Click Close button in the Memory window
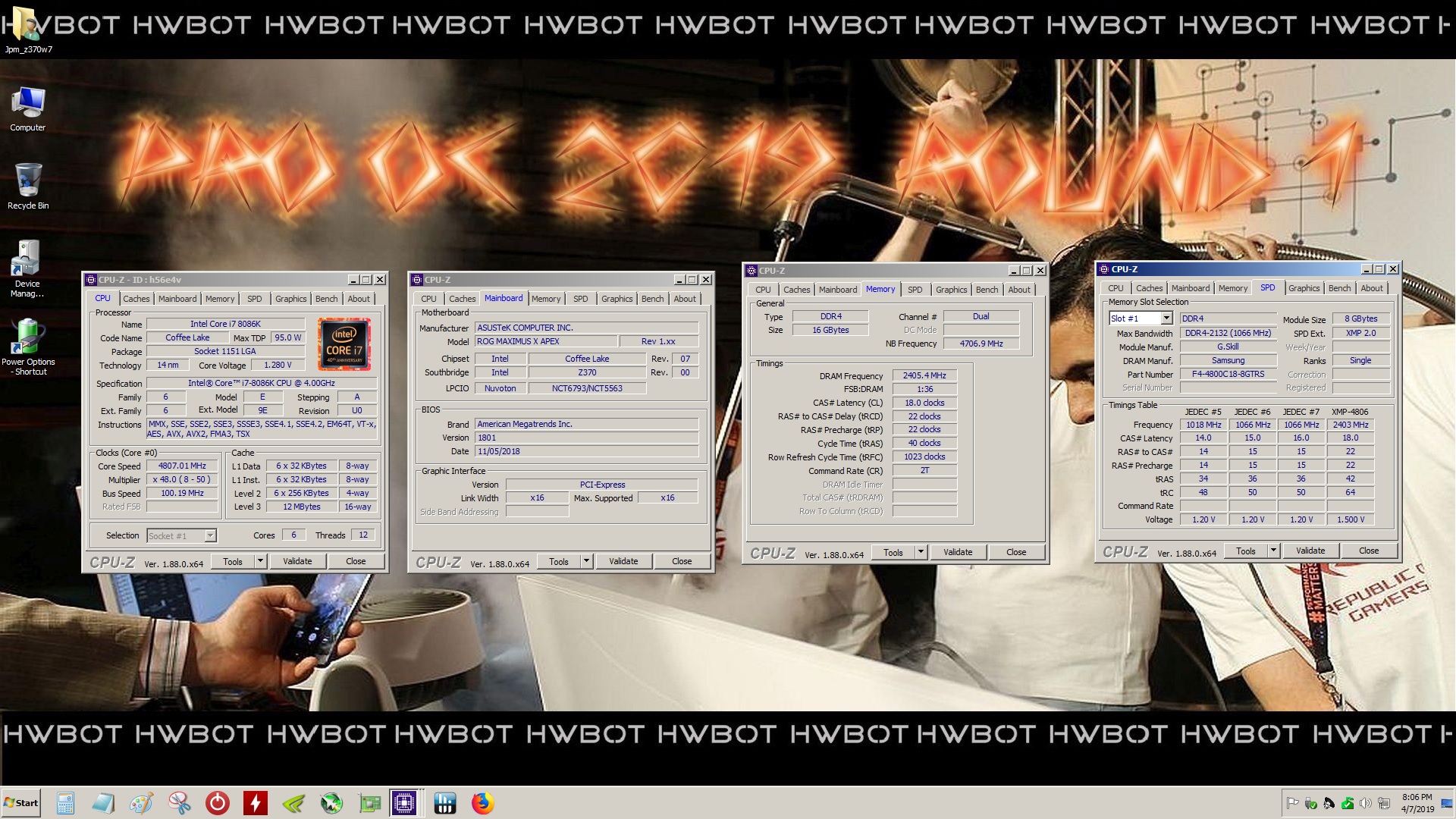Viewport: 1456px width, 819px height. (1016, 552)
